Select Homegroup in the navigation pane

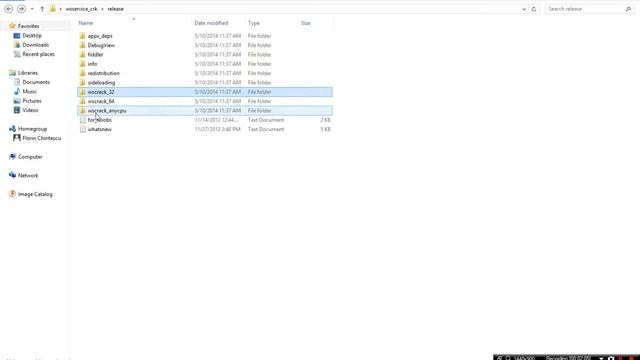point(32,129)
